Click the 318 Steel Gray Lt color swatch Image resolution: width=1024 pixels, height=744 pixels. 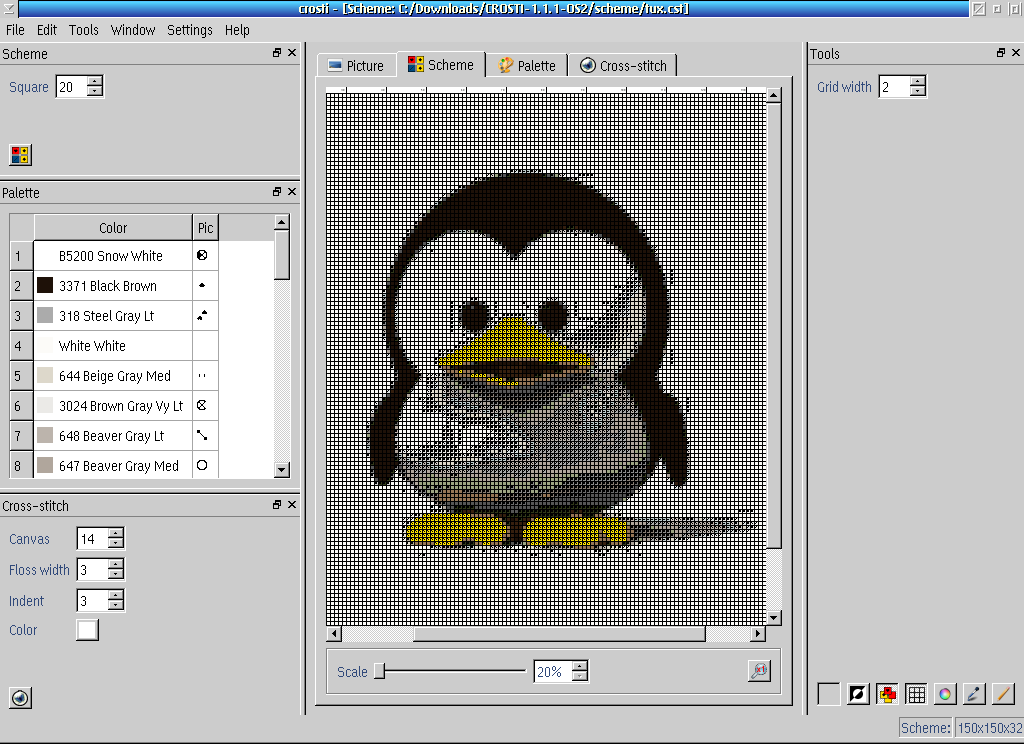[45, 315]
